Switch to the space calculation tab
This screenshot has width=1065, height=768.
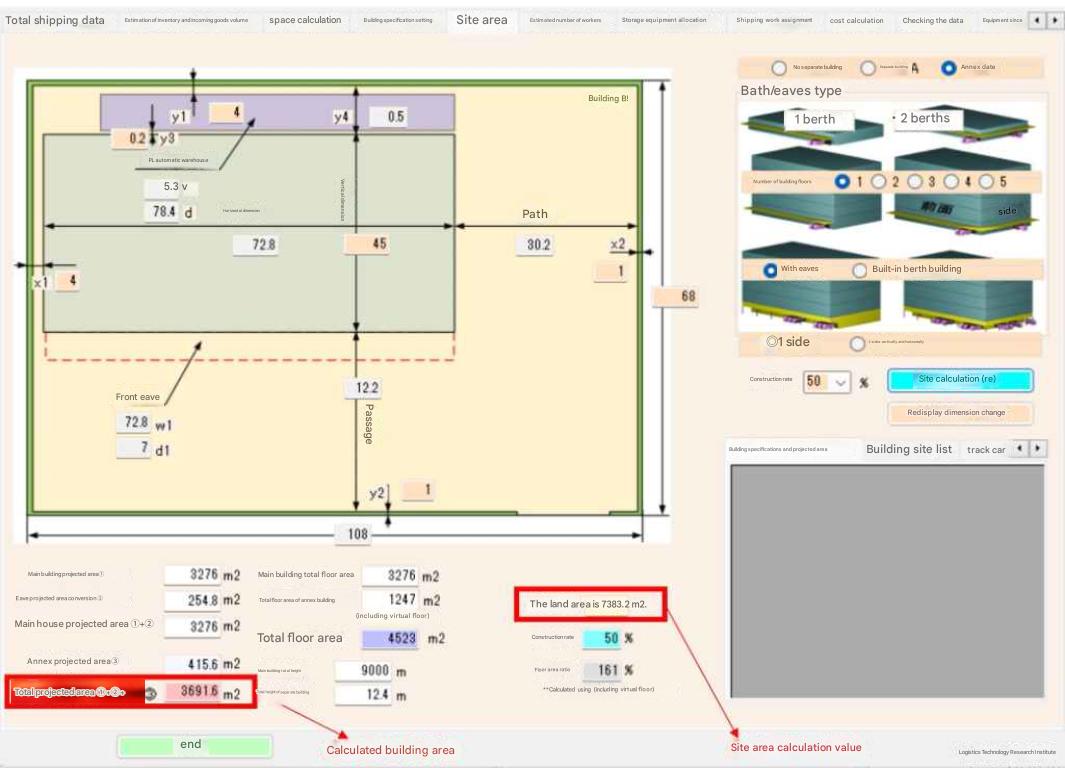point(305,20)
